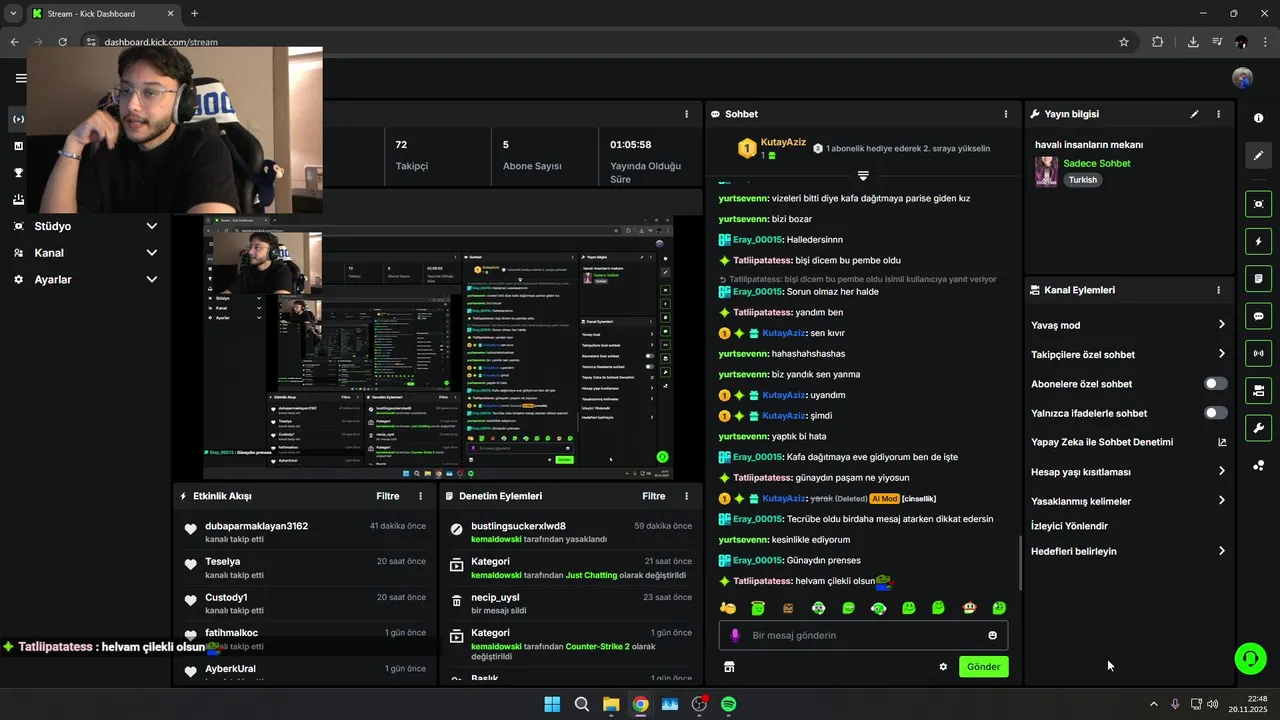Open Filtre in Denetim Eylemleri panel
The height and width of the screenshot is (720, 1280).
653,496
